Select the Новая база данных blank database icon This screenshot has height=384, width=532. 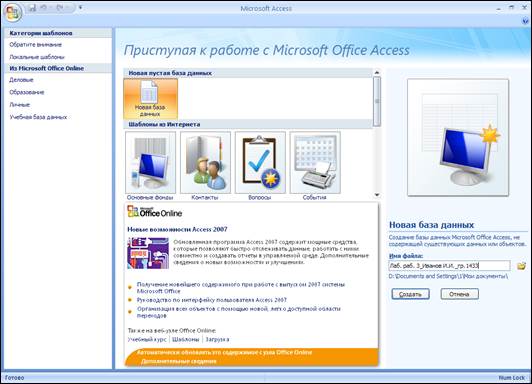pyautogui.click(x=151, y=98)
